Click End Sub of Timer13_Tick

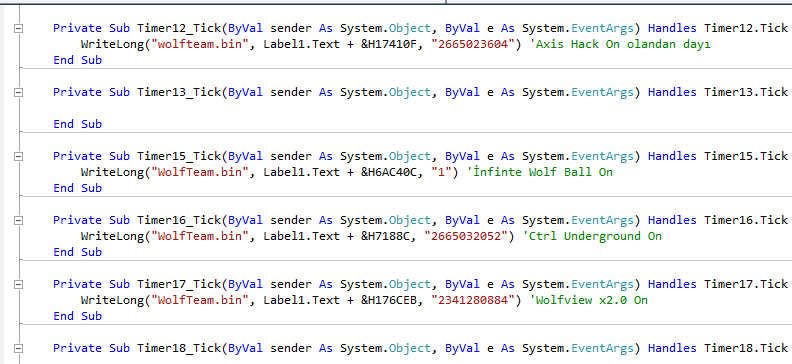78,124
